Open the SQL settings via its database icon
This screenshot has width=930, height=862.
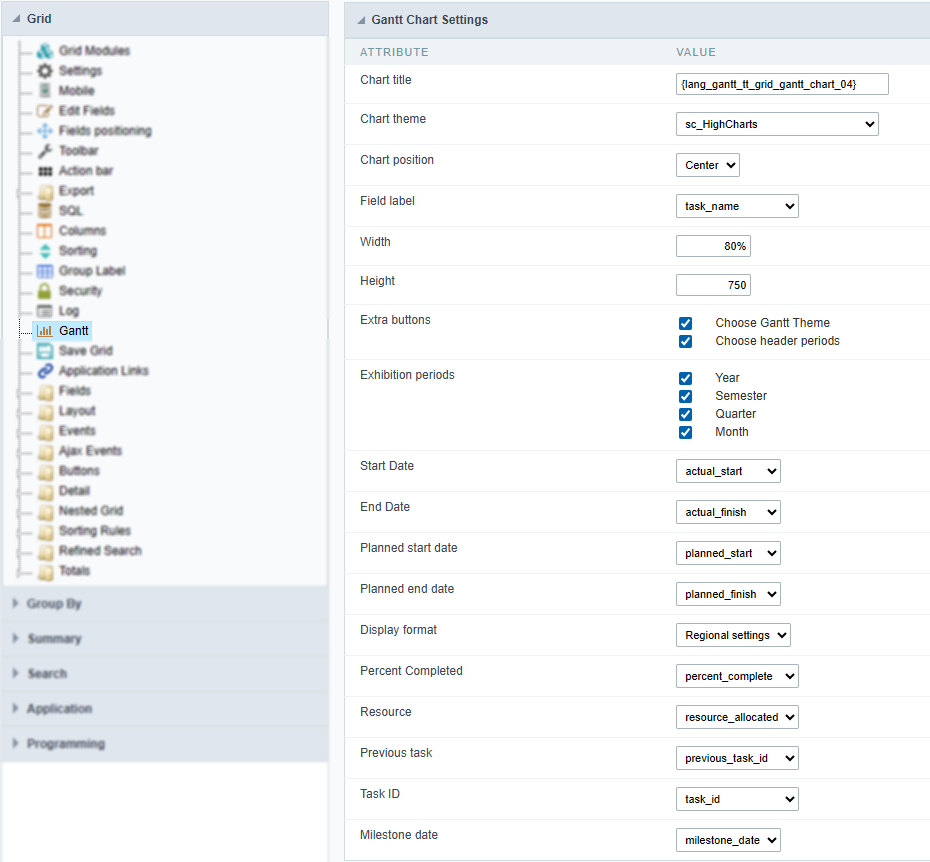(x=44, y=210)
